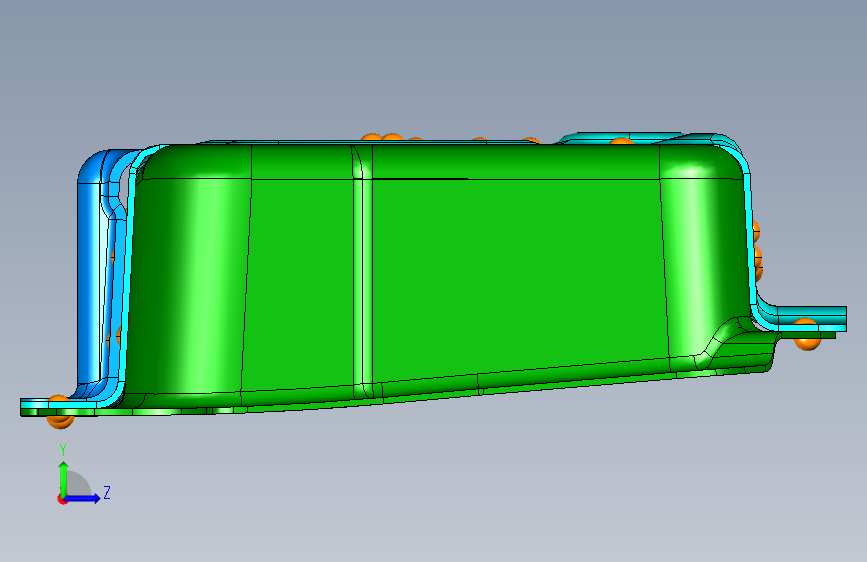Pick the orange sphere at bottom-left flange

pyautogui.click(x=60, y=412)
